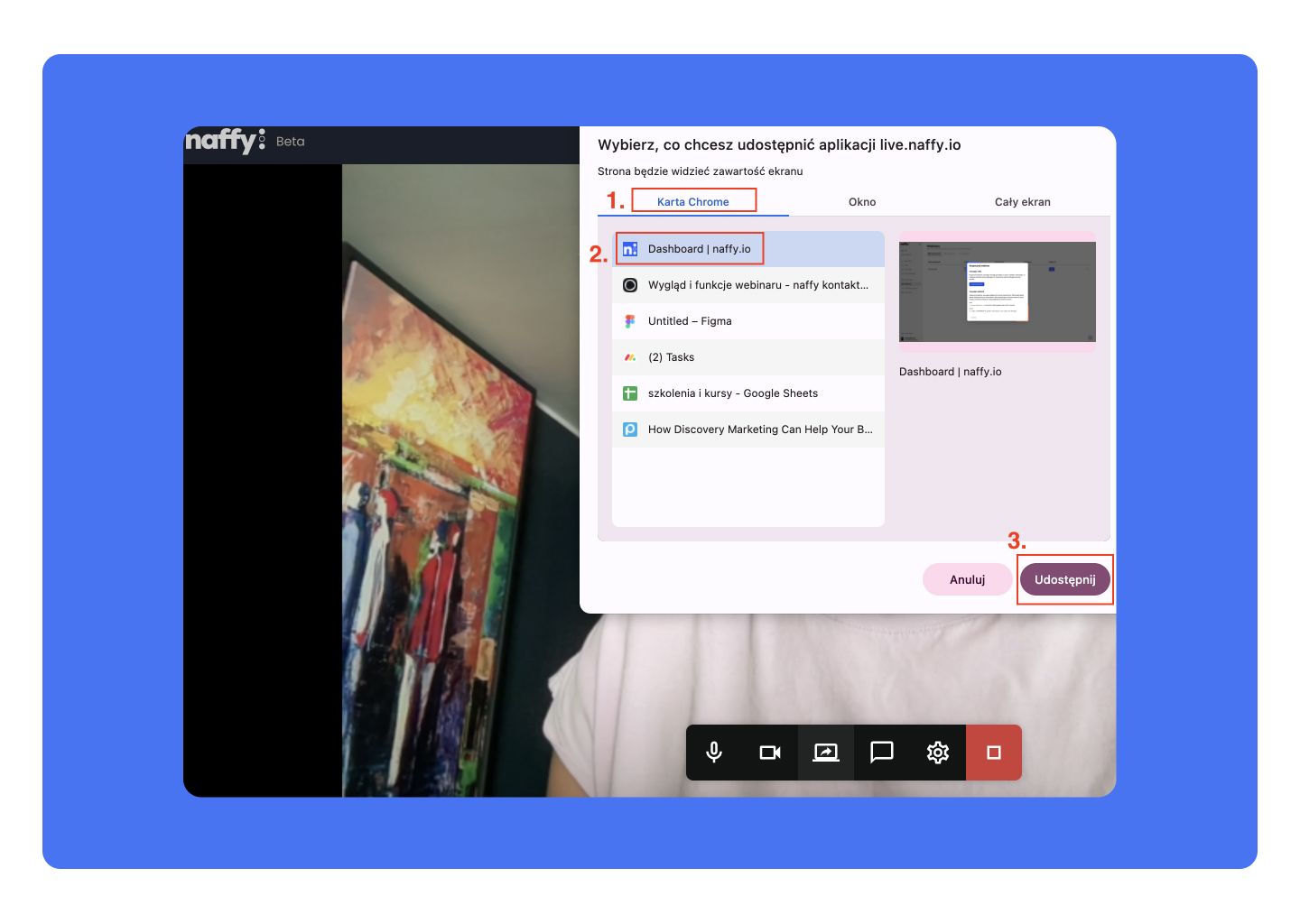This screenshot has height=924, width=1300.
Task: Click the naffy logo
Action: click(x=225, y=140)
